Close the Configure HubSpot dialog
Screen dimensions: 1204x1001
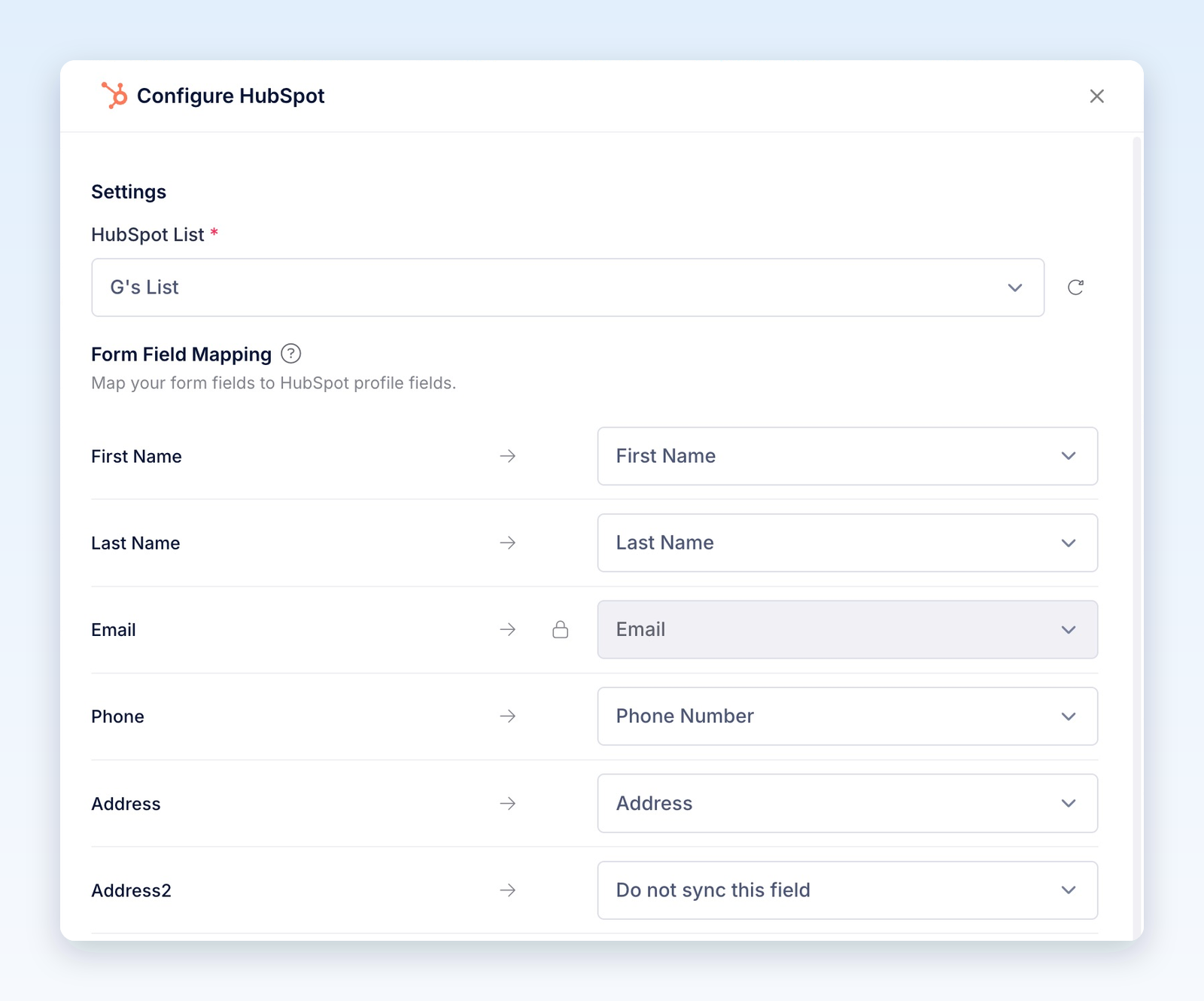click(1096, 96)
